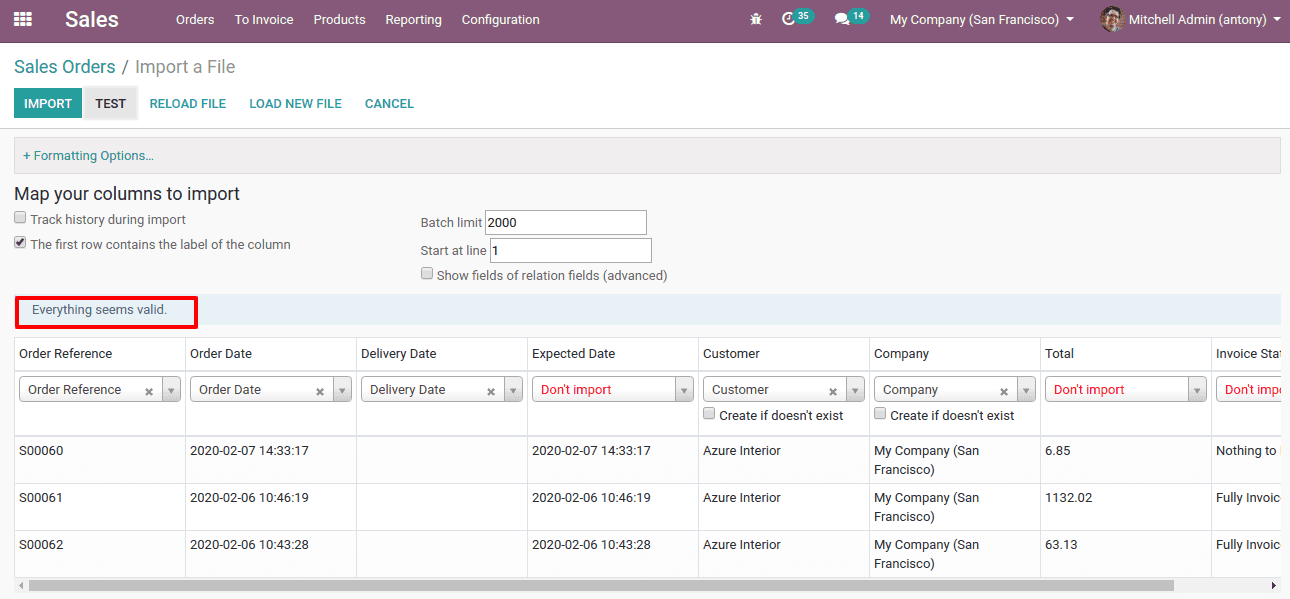Open My Company (San Francisco) switcher
1290x599 pixels.
pos(982,19)
